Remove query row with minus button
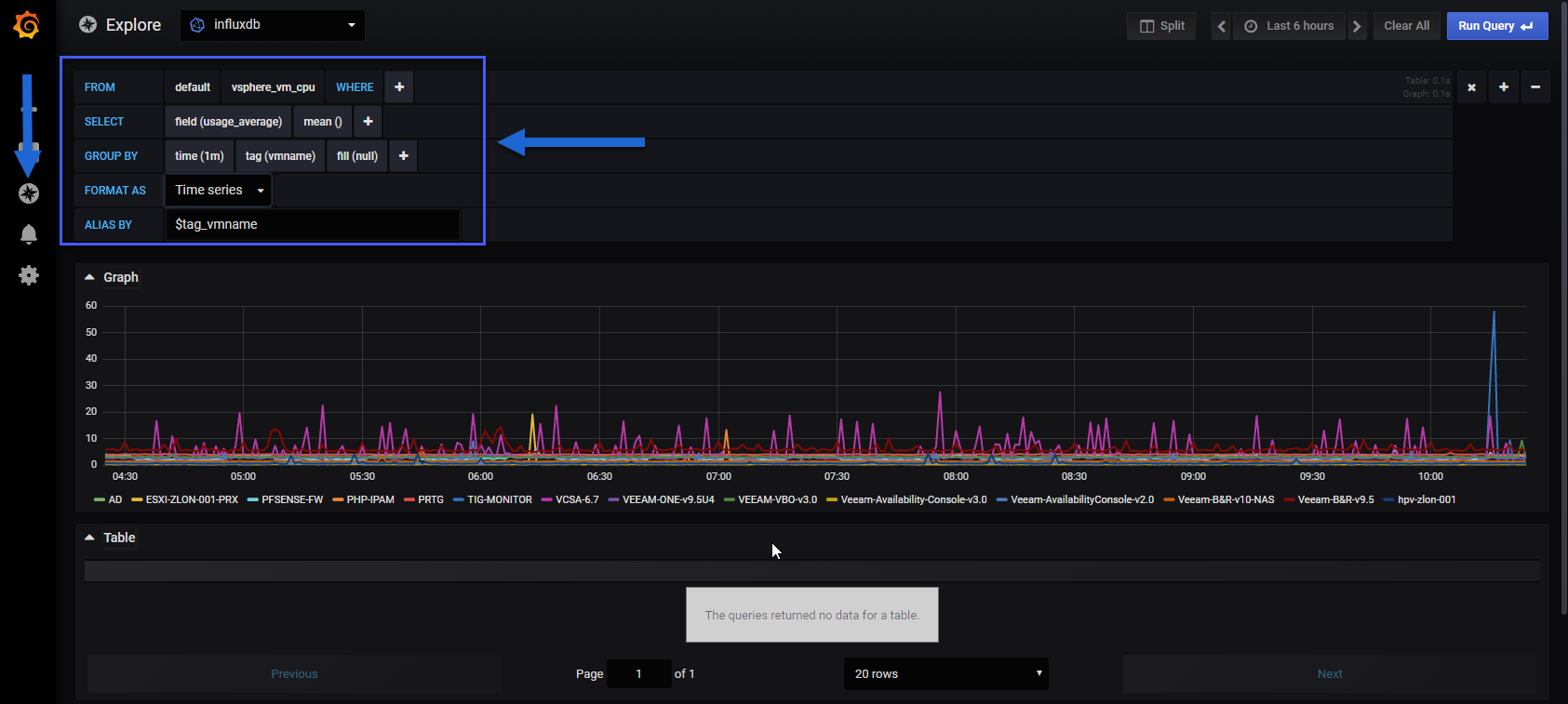Viewport: 1568px width, 704px height. [x=1535, y=87]
